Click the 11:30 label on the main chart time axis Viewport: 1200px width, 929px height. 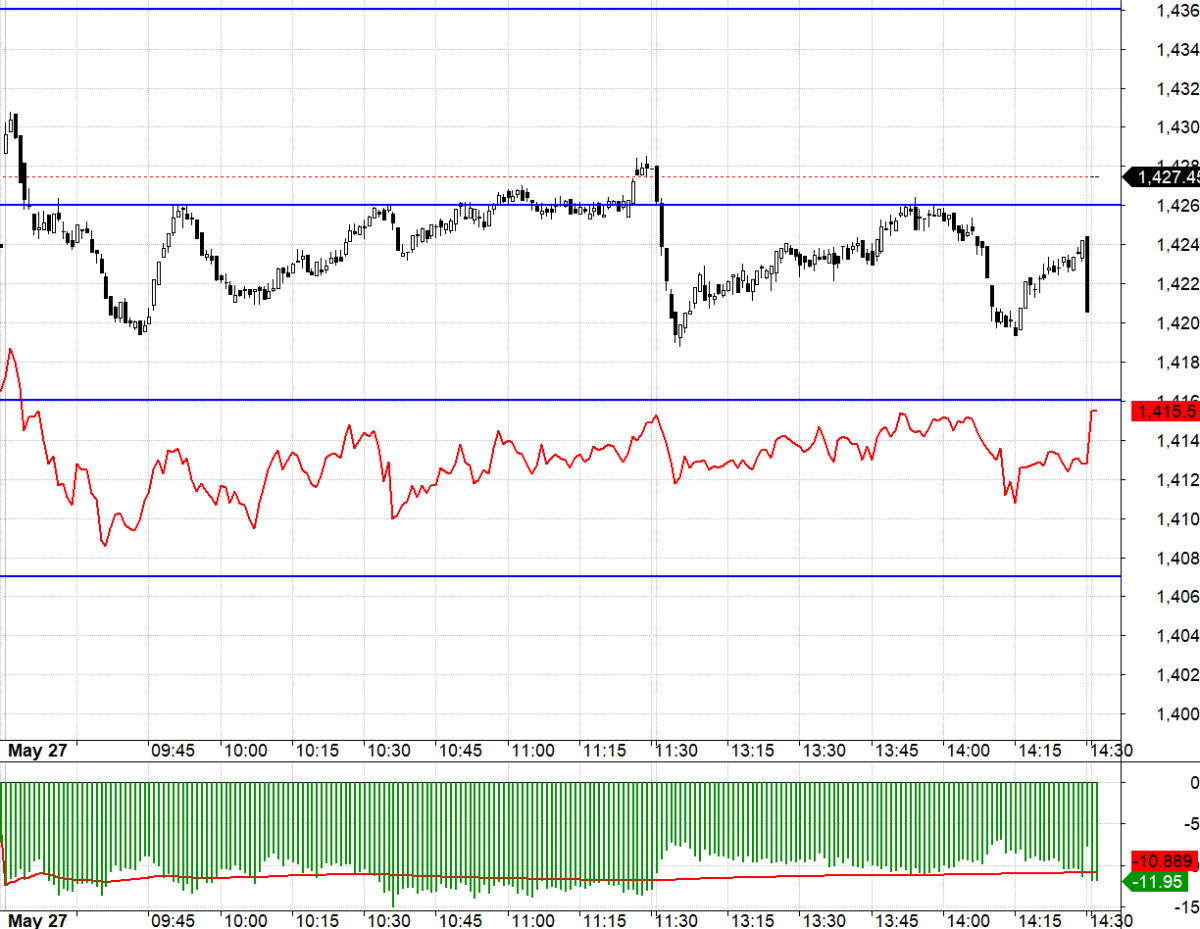(676, 751)
